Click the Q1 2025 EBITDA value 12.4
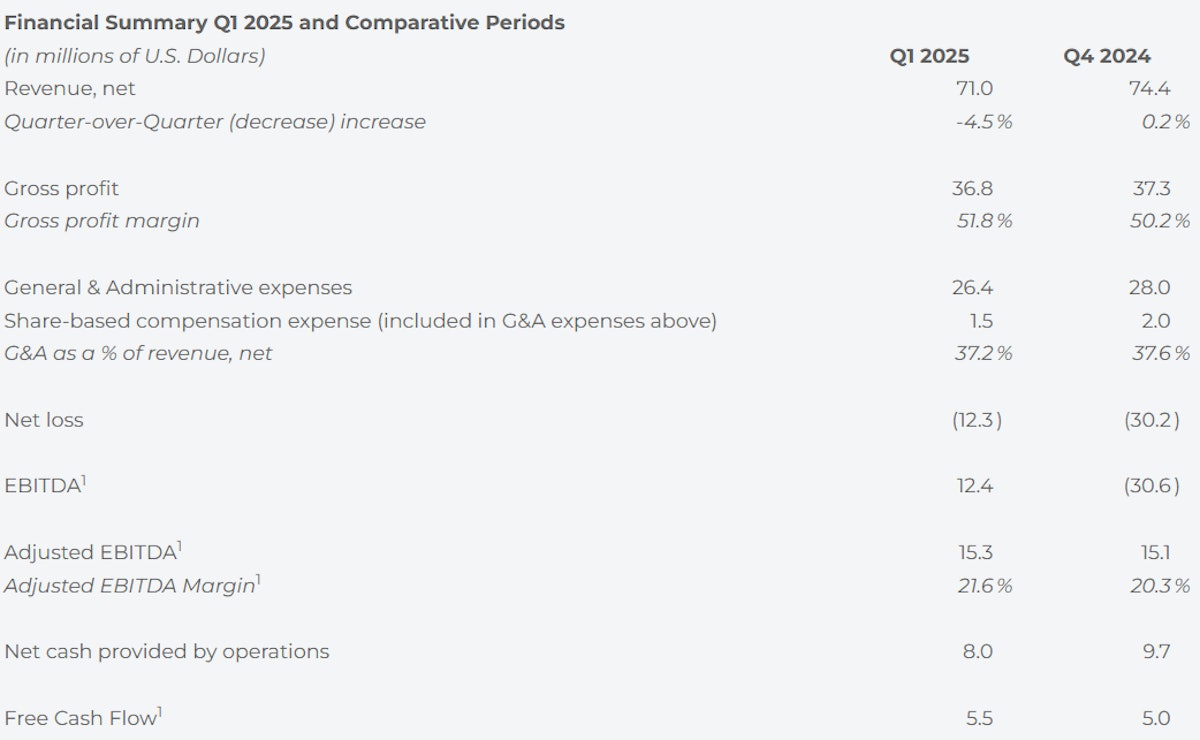This screenshot has height=740, width=1200. pyautogui.click(x=973, y=486)
